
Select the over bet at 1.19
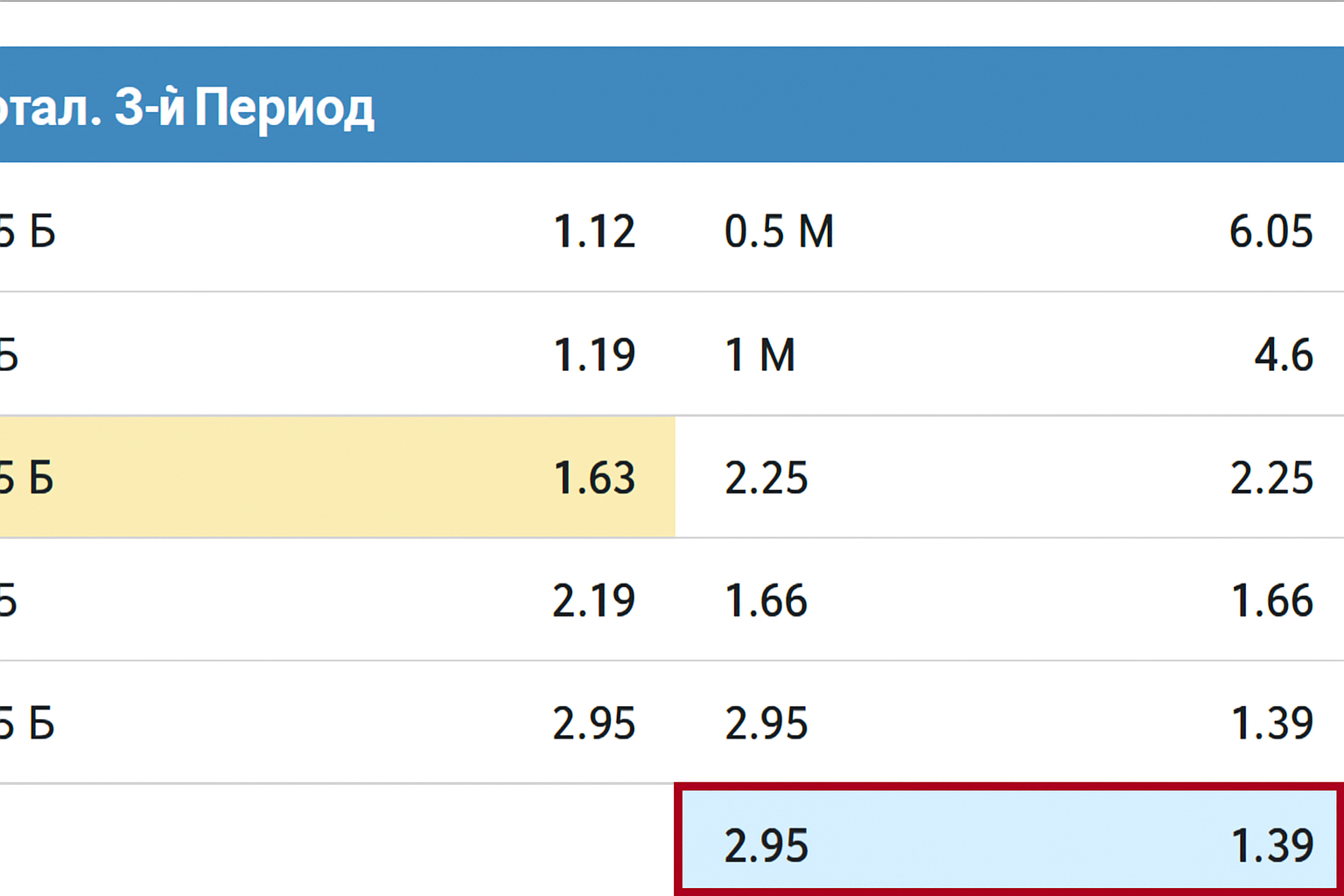594,354
